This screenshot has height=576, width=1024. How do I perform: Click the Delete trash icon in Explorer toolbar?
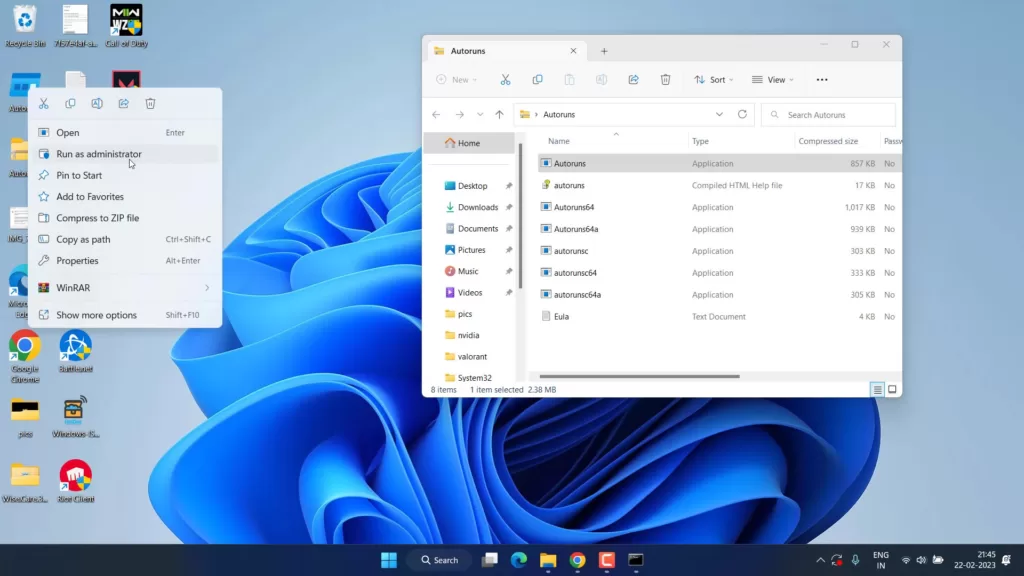(665, 80)
